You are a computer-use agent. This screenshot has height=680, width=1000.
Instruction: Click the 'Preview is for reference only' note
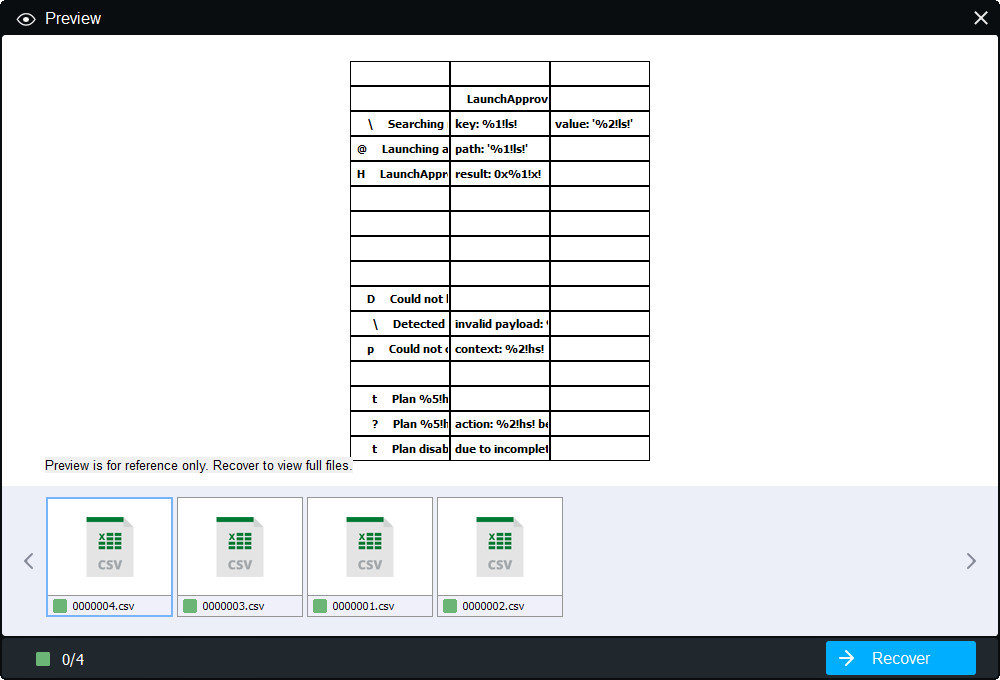198,466
